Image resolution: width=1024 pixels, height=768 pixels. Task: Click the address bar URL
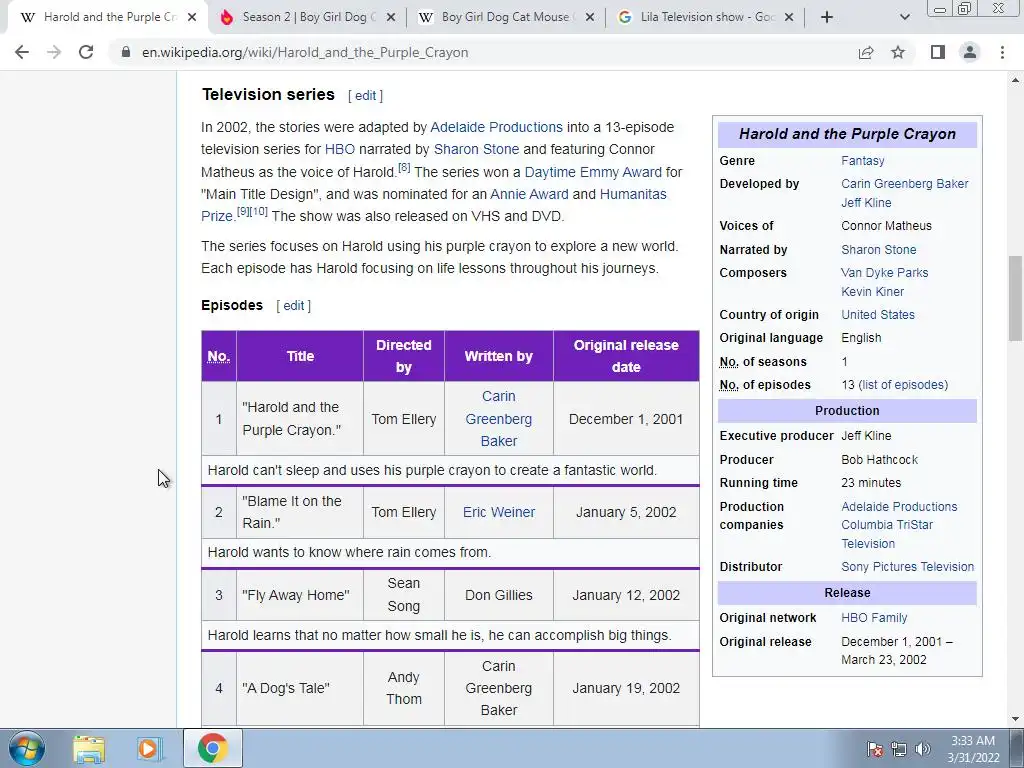(x=305, y=52)
